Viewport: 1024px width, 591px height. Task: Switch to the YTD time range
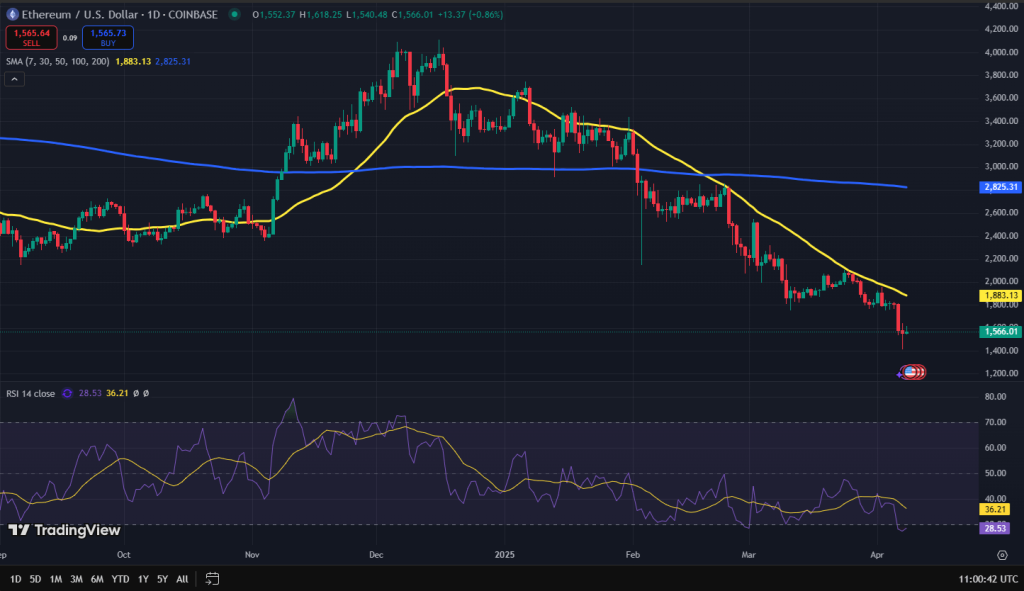pos(120,579)
